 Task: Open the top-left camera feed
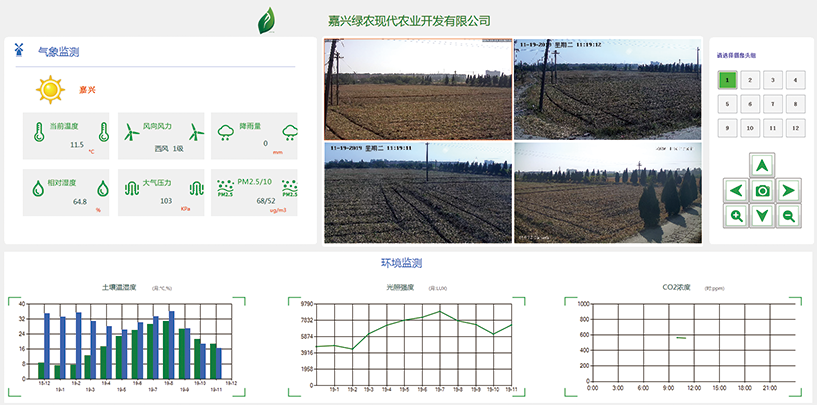click(x=418, y=89)
